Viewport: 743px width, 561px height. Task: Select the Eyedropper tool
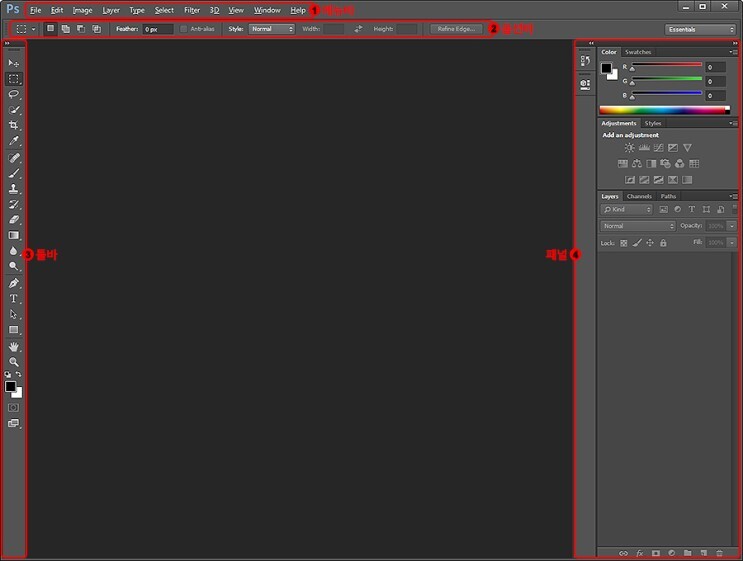tap(13, 141)
